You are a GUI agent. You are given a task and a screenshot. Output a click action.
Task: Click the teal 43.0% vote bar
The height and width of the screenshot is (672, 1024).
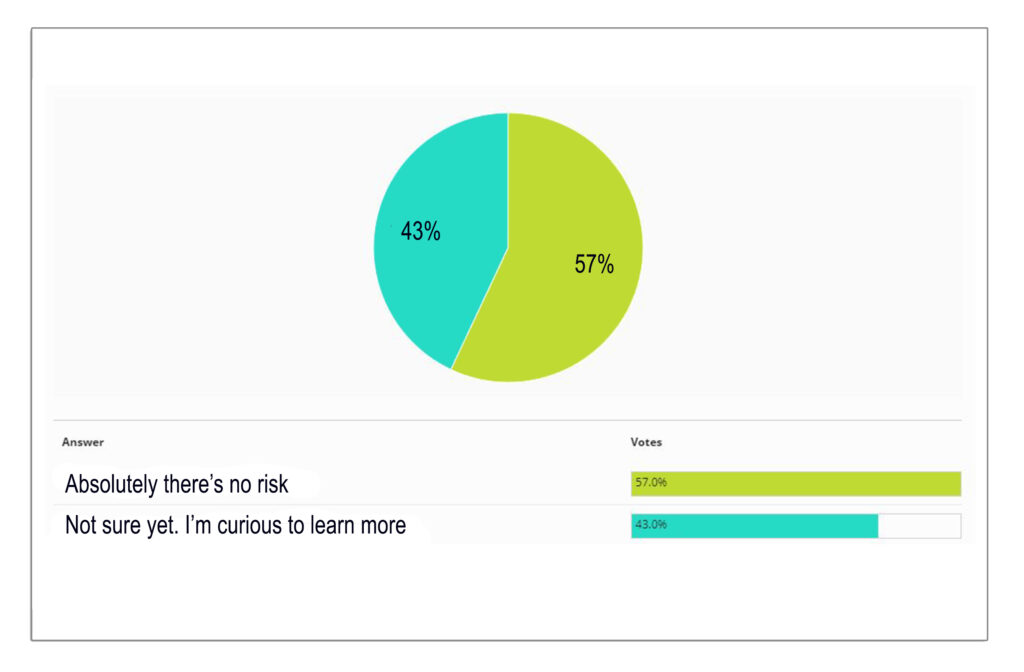click(x=754, y=526)
